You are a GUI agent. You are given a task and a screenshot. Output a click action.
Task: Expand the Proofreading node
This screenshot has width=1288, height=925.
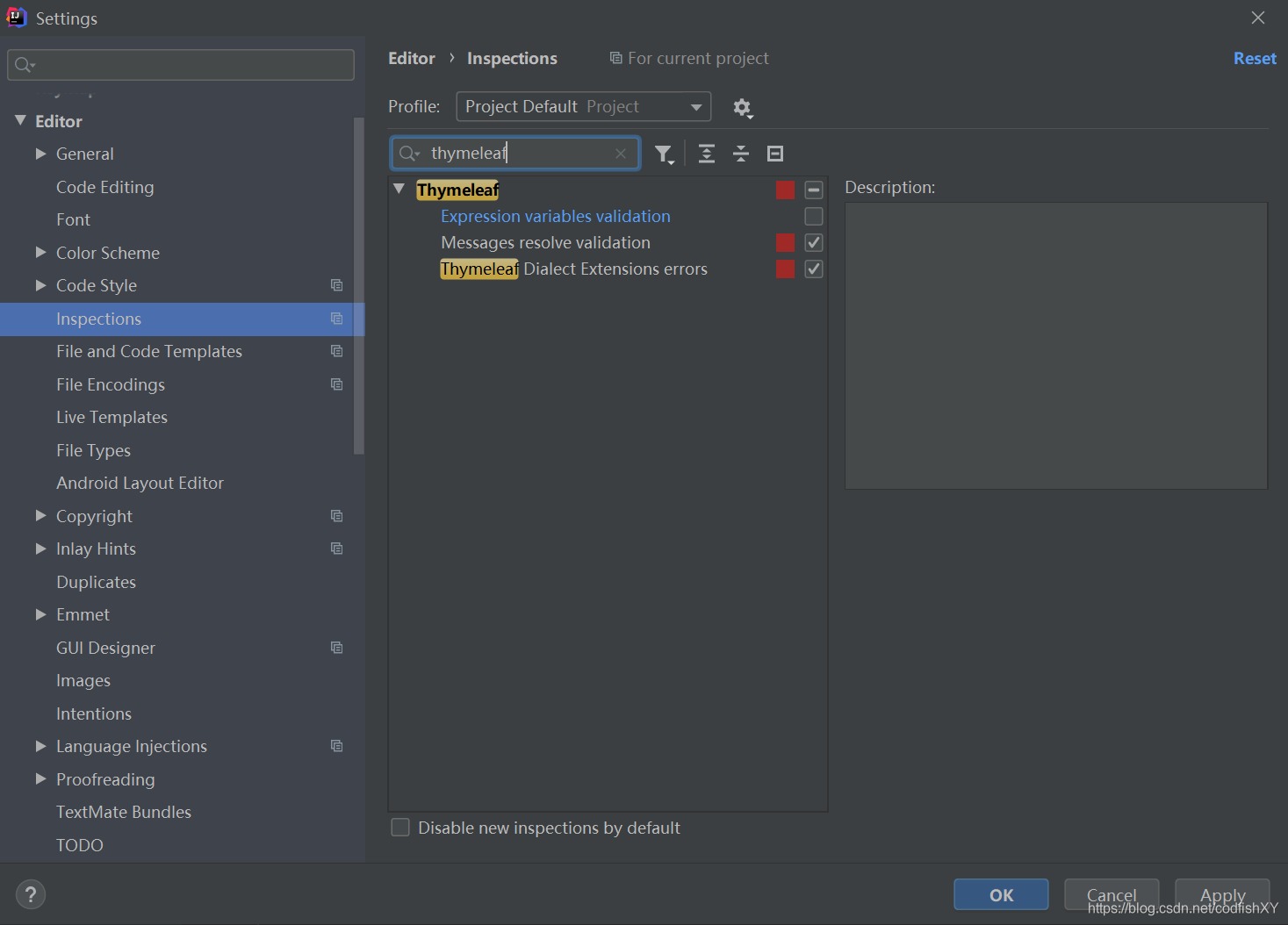coord(40,778)
